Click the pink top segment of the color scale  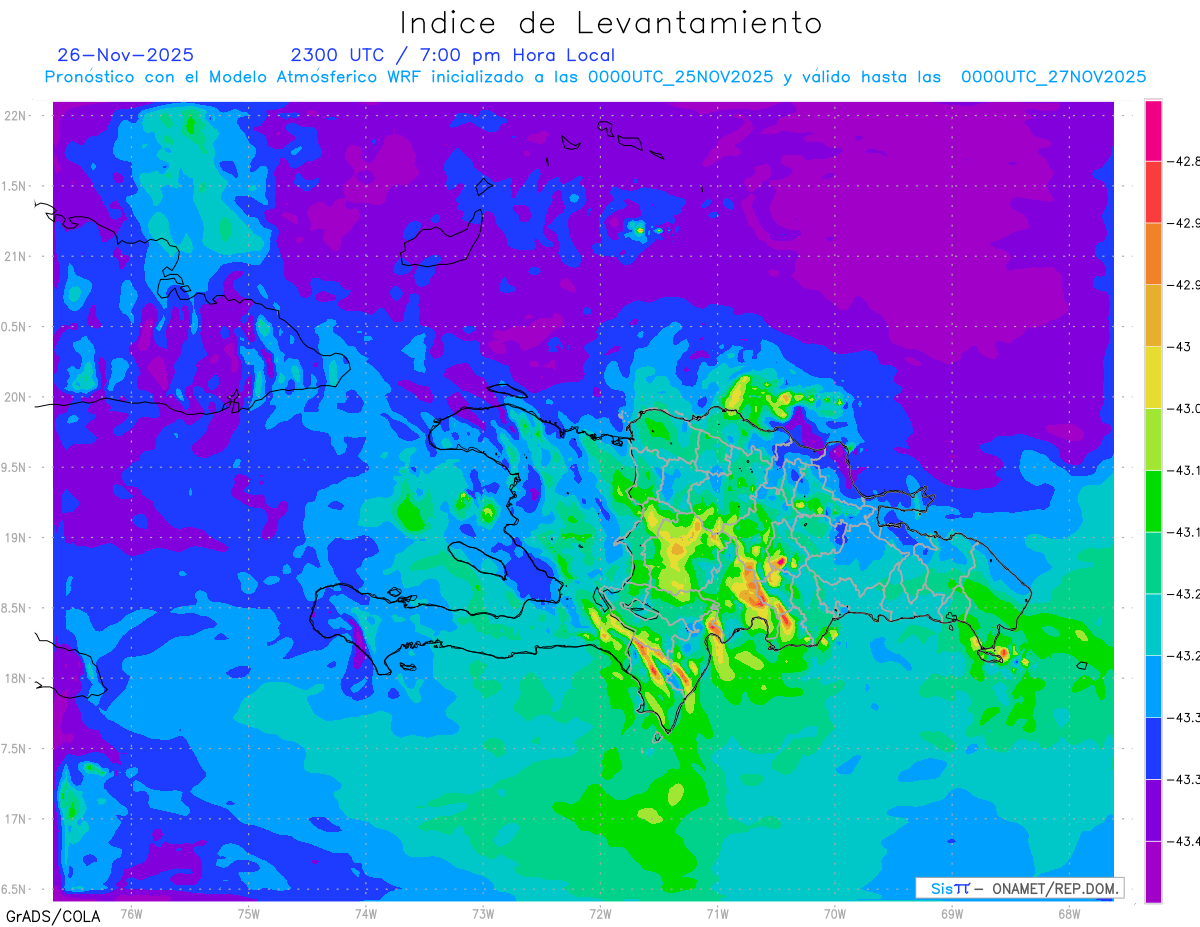pos(1153,130)
